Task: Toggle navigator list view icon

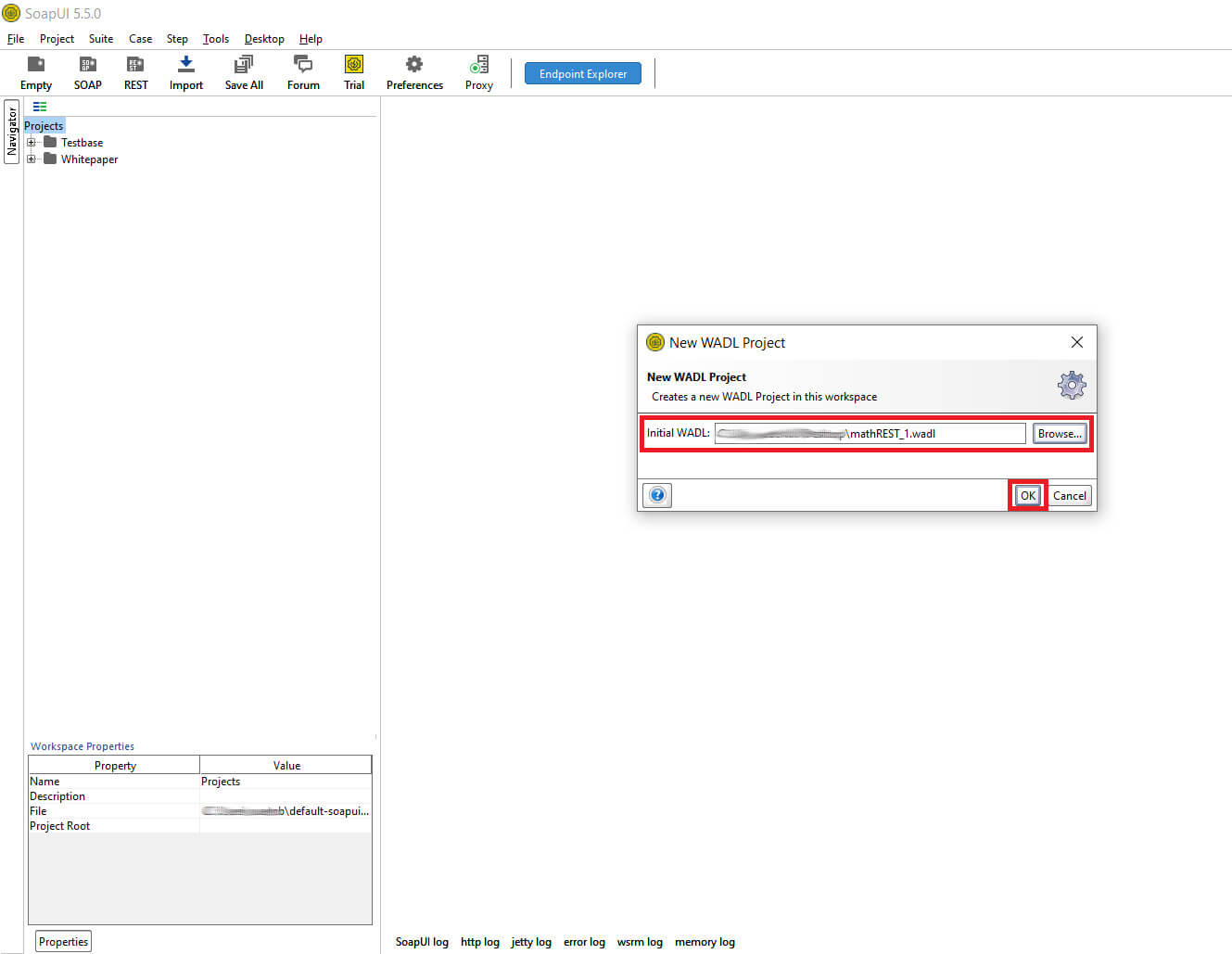Action: coord(40,107)
